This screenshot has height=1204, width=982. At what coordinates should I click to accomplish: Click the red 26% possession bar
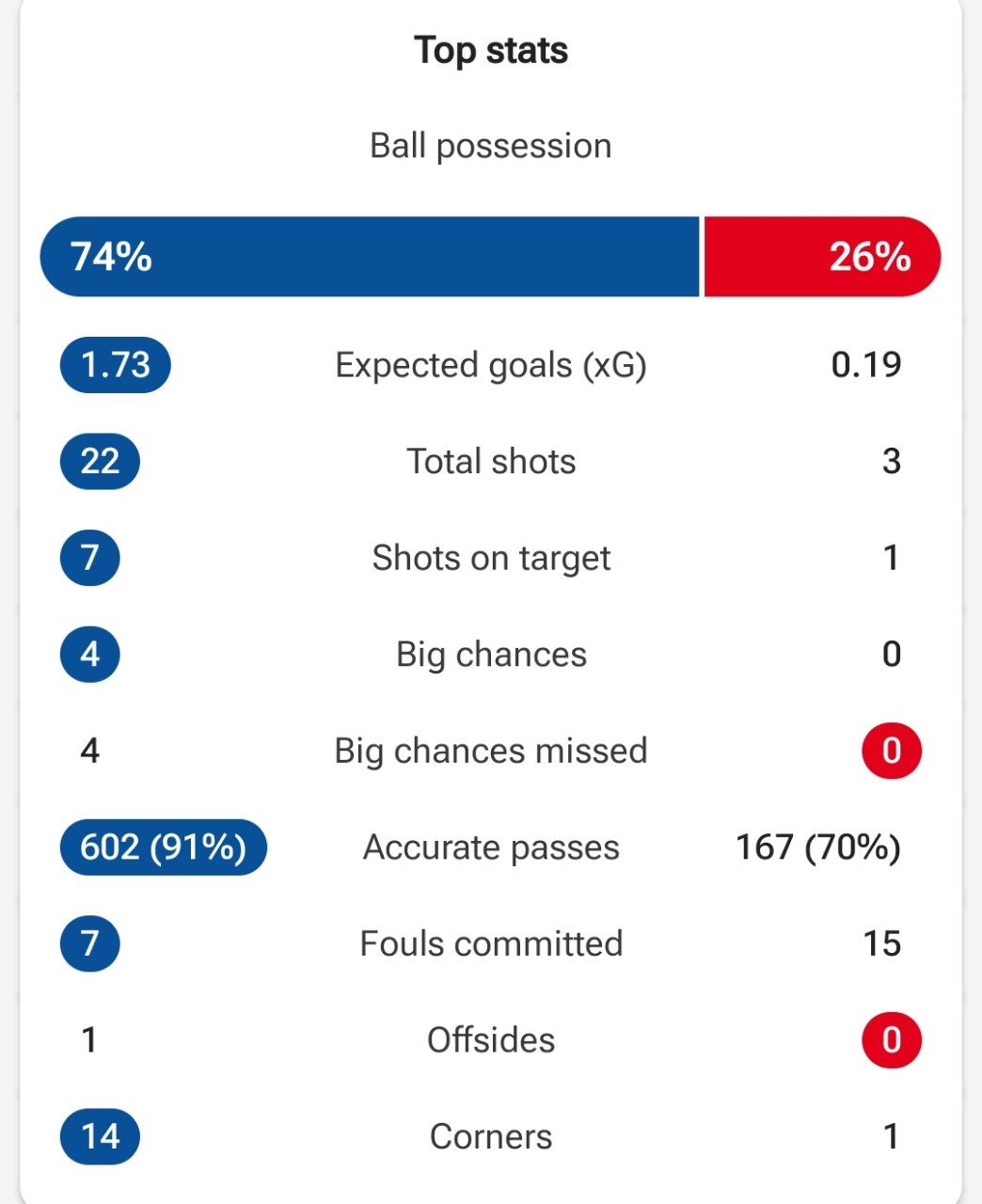click(822, 257)
